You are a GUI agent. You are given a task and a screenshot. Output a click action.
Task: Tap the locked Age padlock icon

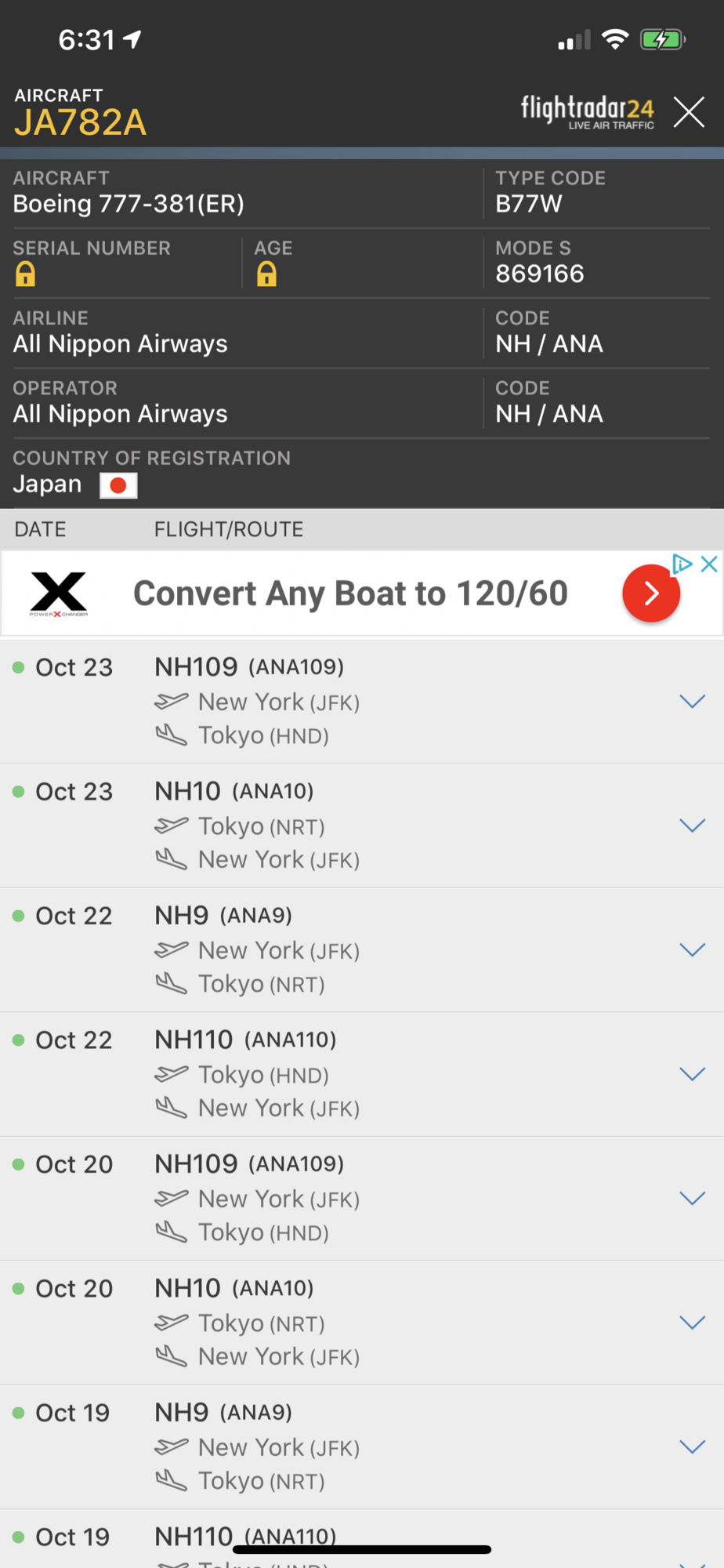click(266, 274)
